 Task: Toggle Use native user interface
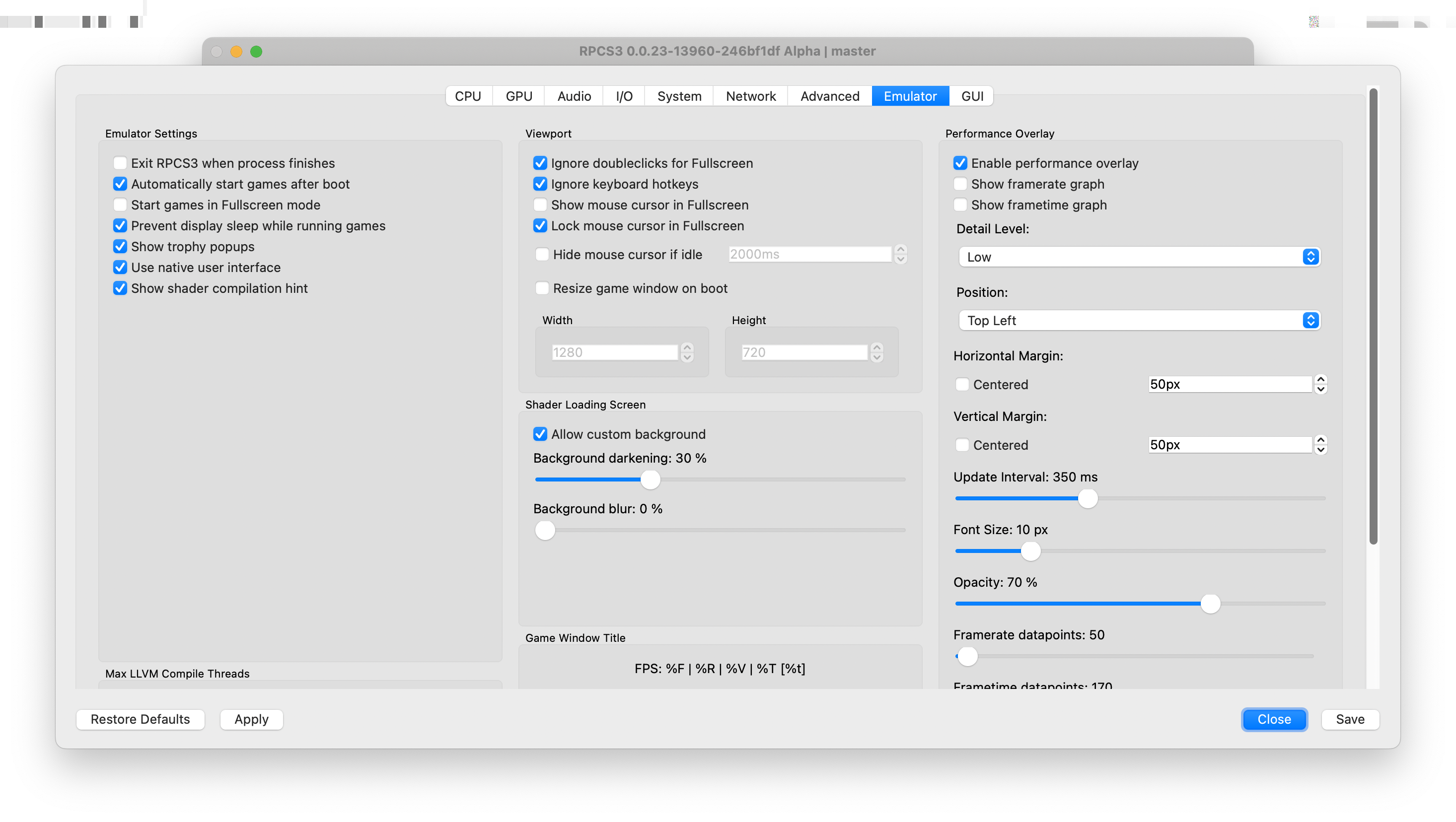(x=120, y=268)
